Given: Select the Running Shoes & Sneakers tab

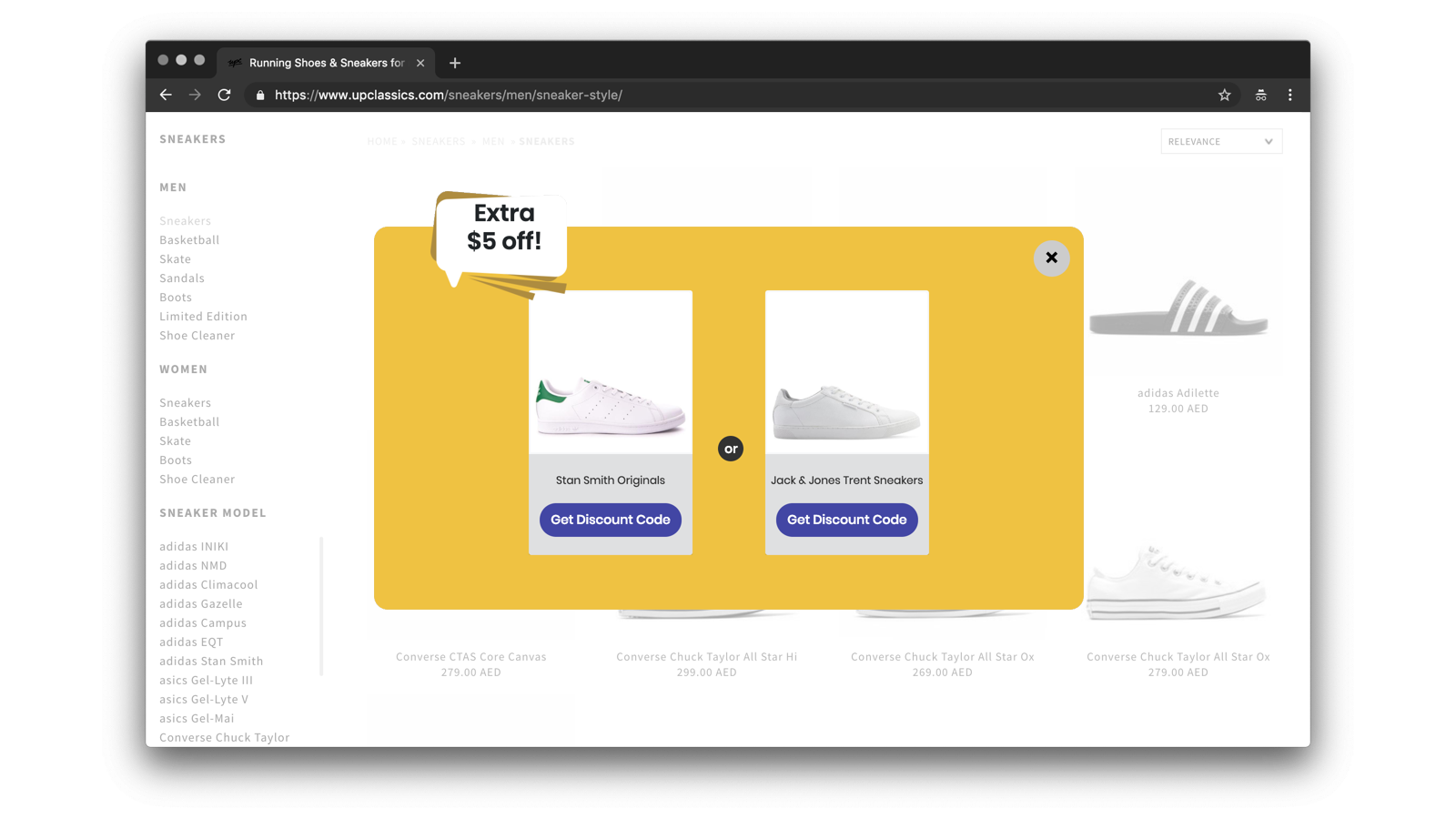Looking at the screenshot, I should 326,63.
